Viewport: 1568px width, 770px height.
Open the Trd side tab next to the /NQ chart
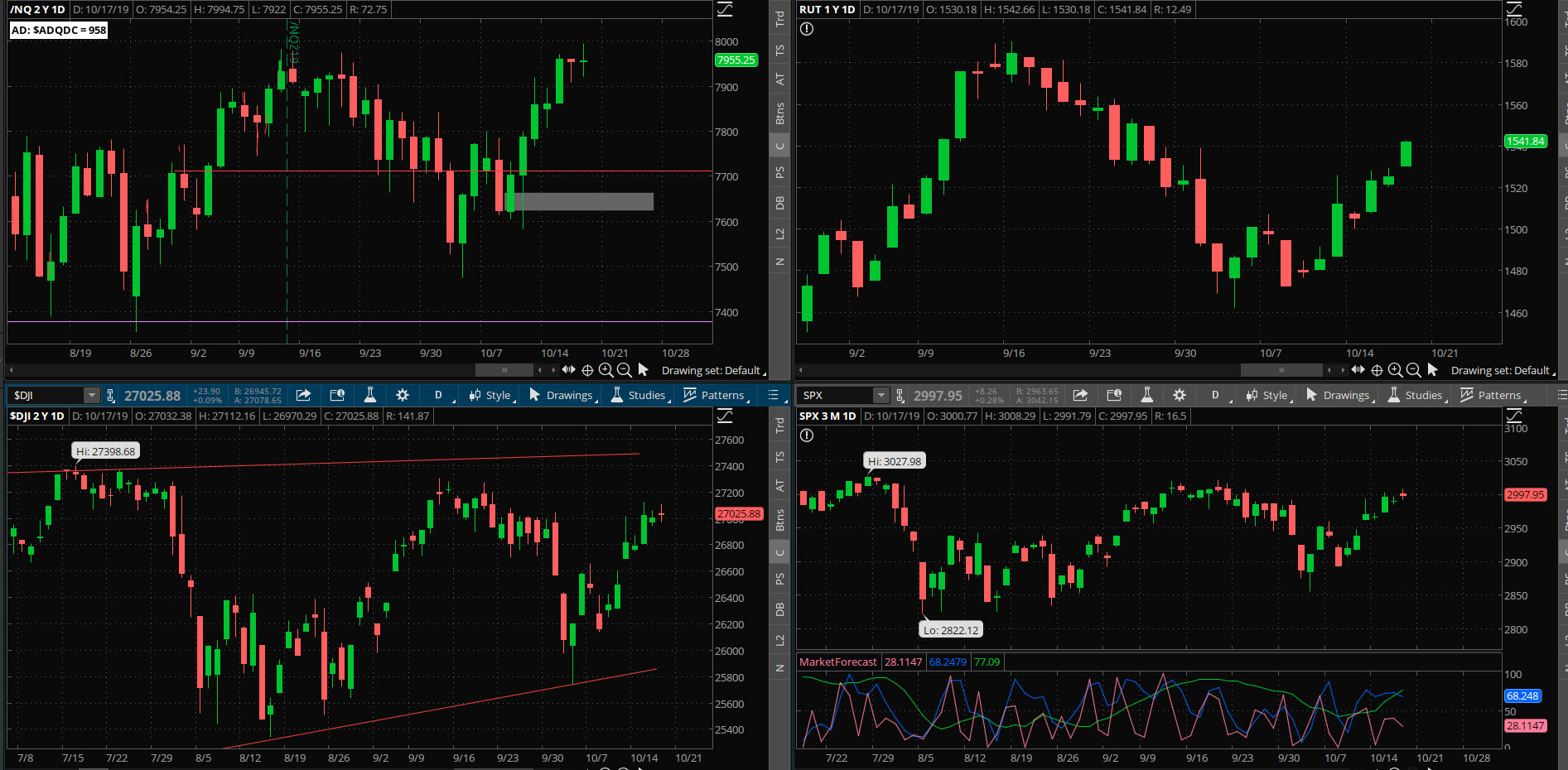coord(779,18)
